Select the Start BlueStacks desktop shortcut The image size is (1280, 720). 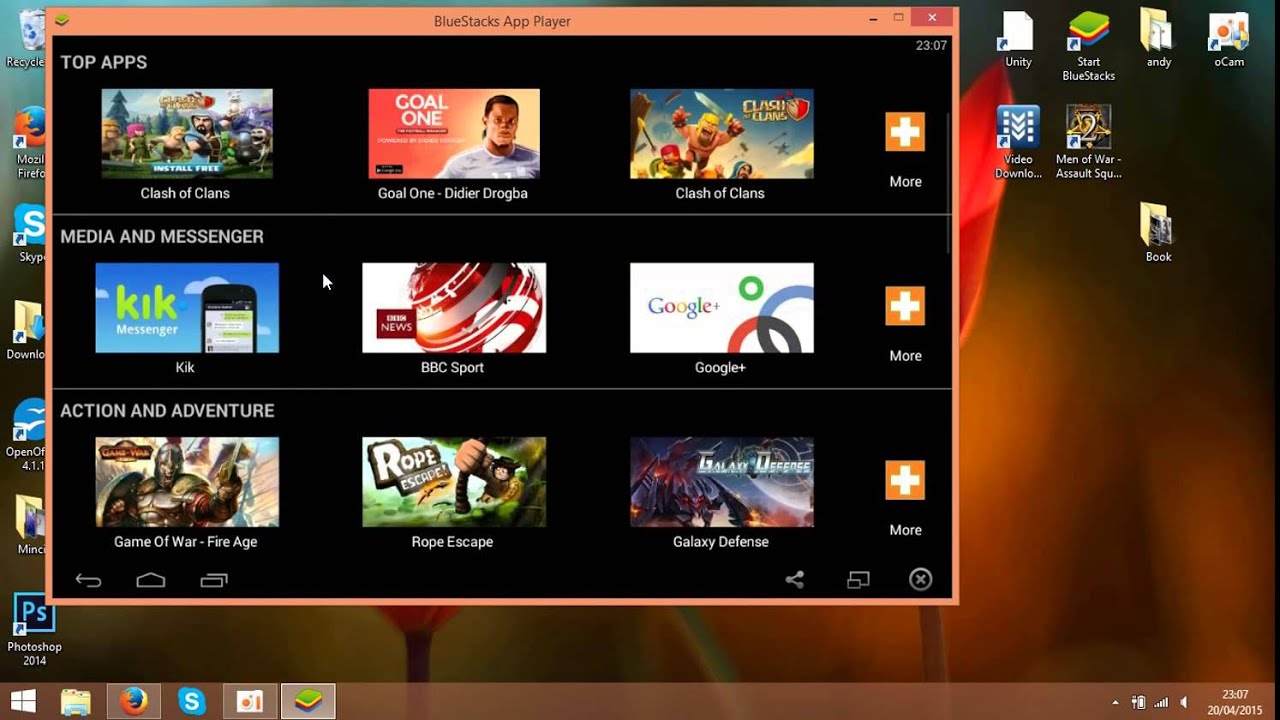coord(1089,46)
